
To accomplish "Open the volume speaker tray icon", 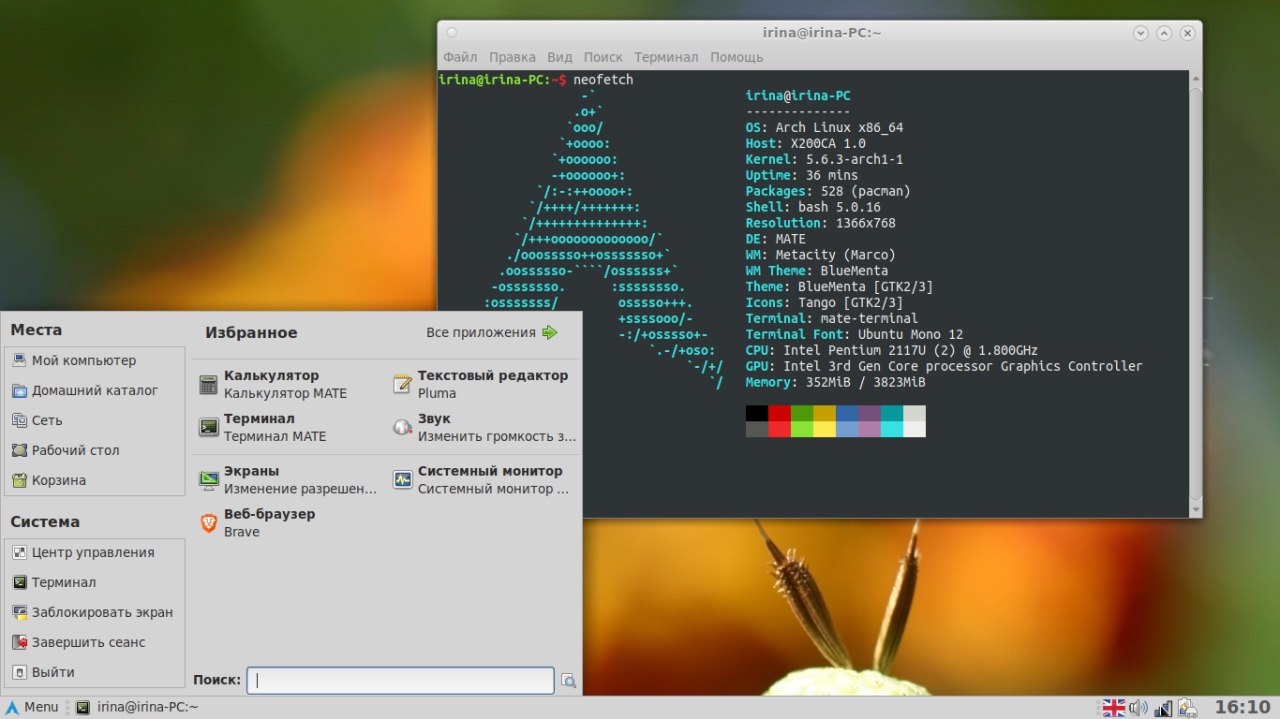I will [1138, 708].
